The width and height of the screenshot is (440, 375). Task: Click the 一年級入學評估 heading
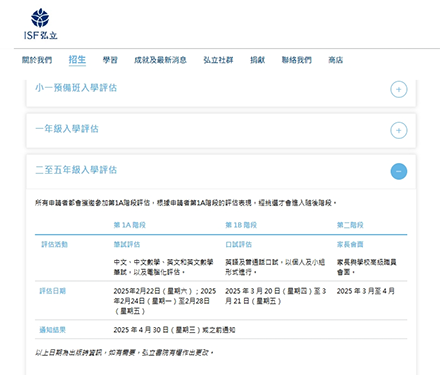(67, 129)
